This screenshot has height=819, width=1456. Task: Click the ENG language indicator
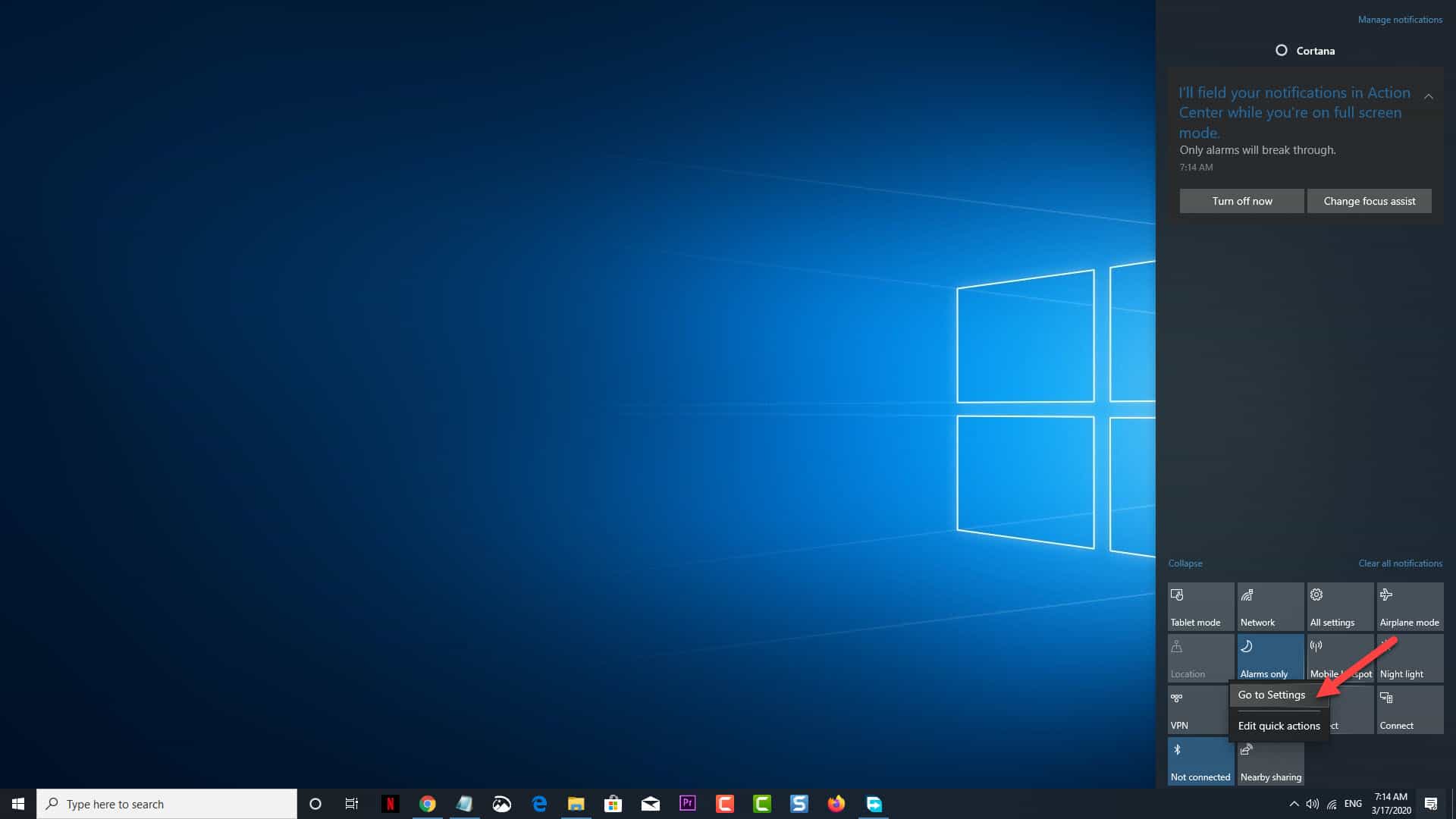tap(1353, 804)
